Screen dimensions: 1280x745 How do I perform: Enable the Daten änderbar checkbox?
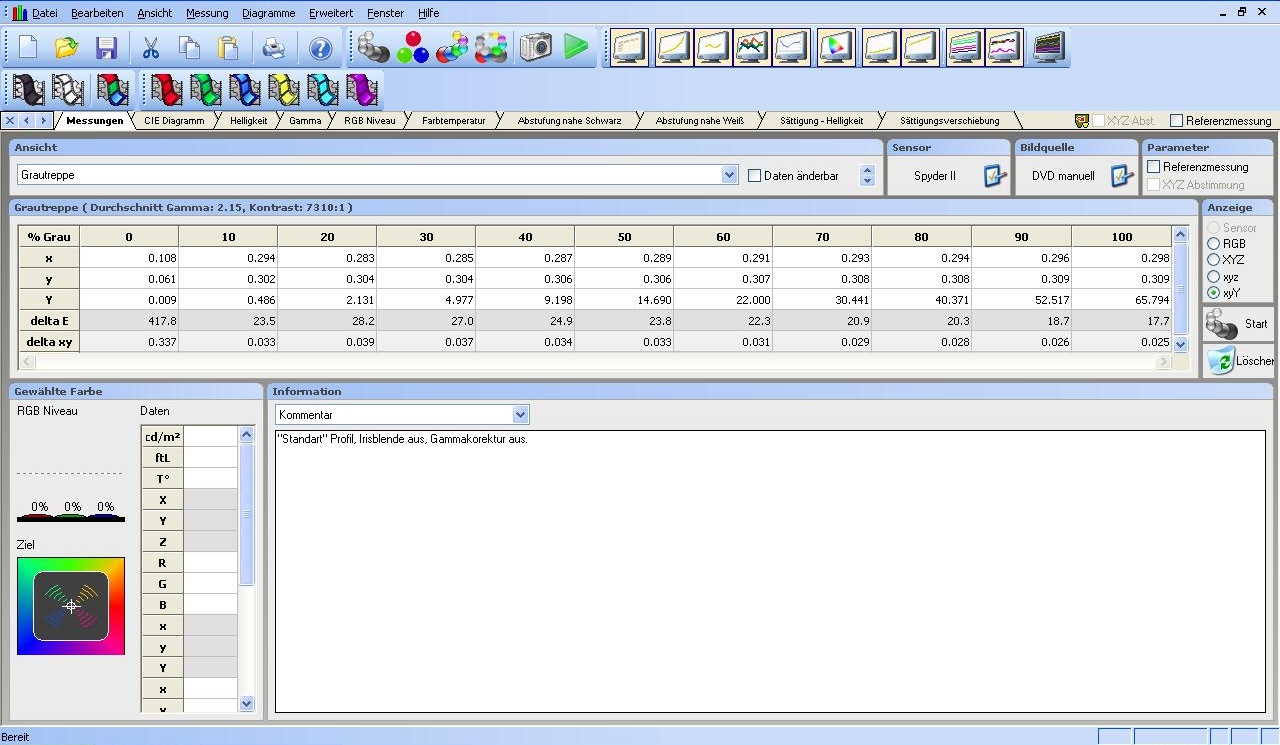tap(755, 176)
